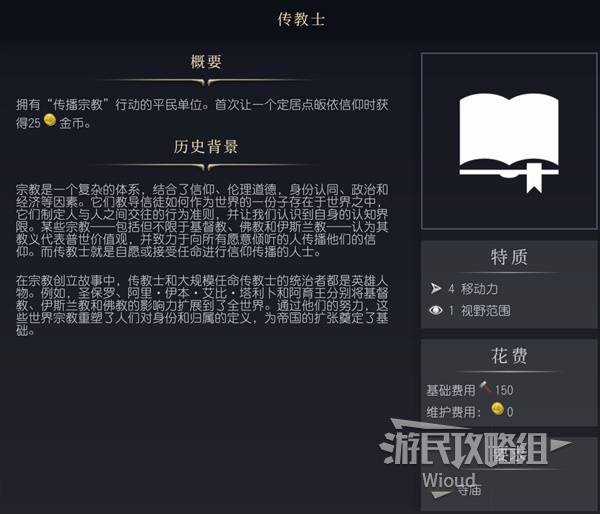Click the 0 maintenance cost value
The height and width of the screenshot is (514, 600).
tap(510, 412)
